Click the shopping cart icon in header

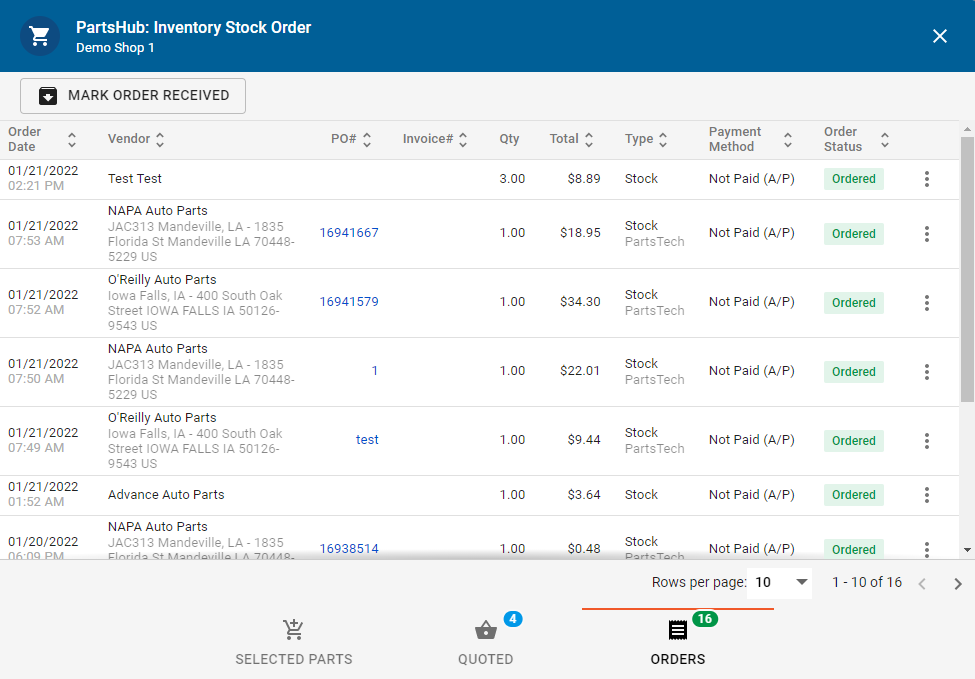click(40, 36)
